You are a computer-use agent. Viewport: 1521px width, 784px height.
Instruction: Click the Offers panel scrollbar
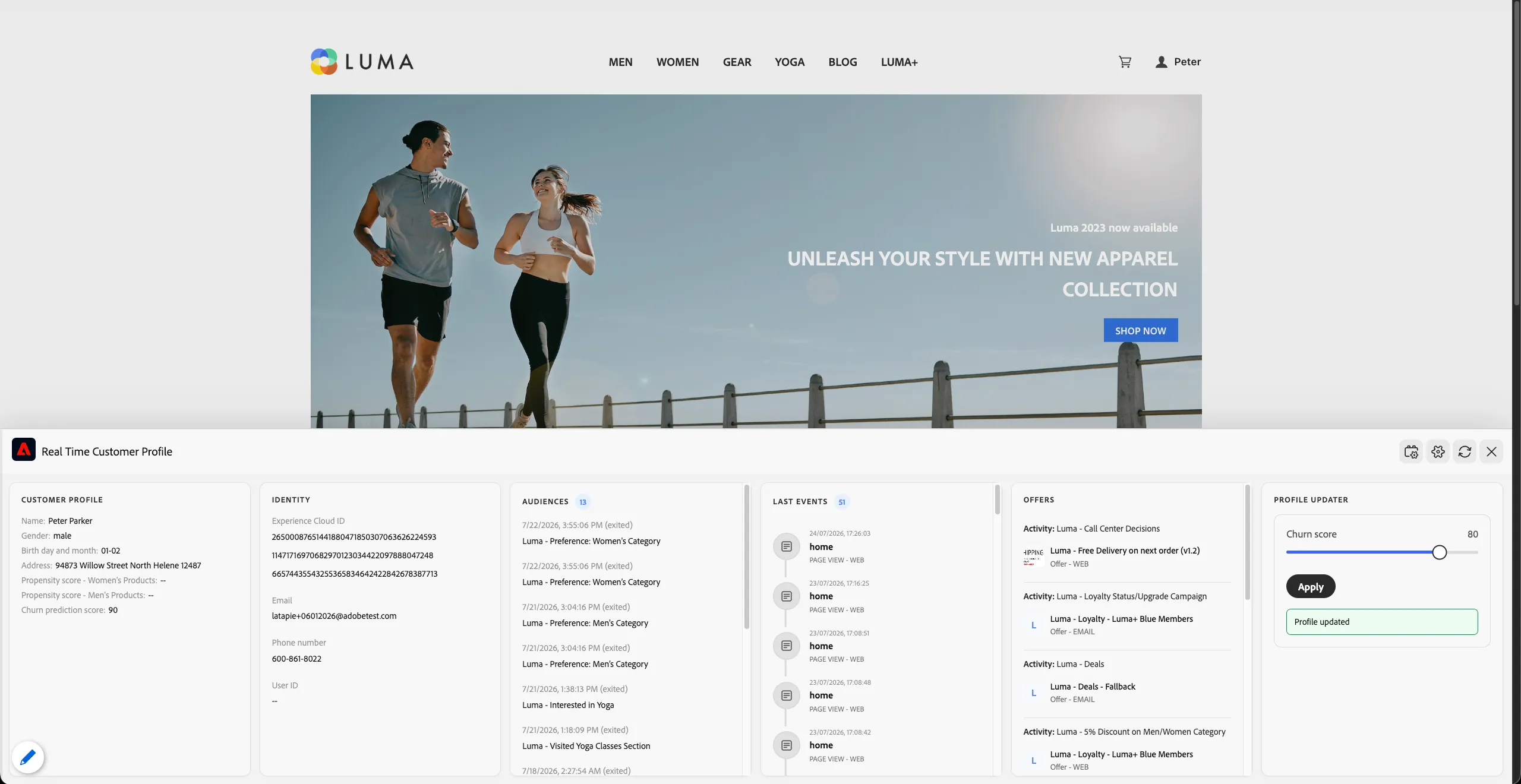[1247, 542]
